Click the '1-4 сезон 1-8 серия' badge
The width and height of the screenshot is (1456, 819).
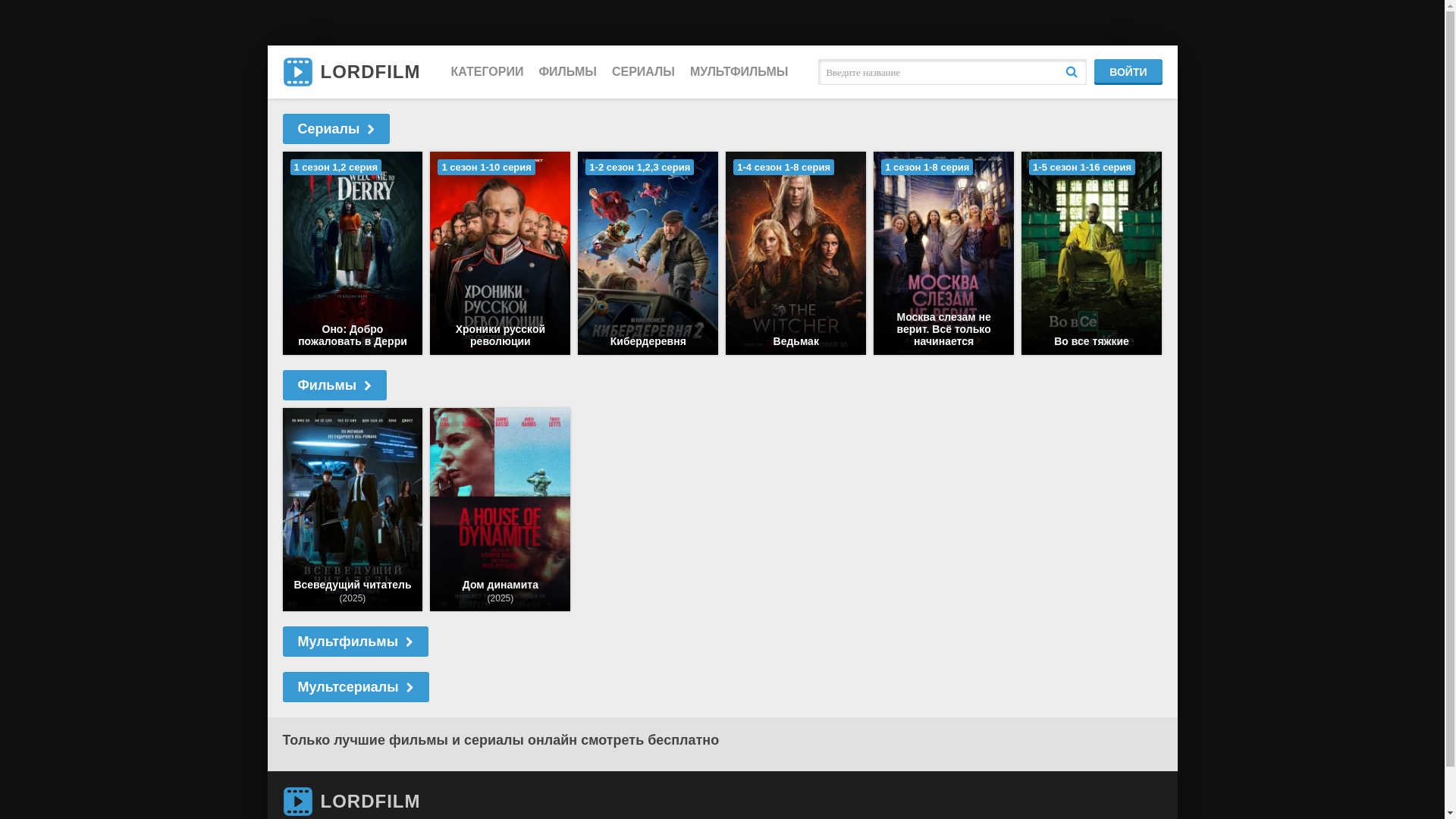[x=783, y=167]
